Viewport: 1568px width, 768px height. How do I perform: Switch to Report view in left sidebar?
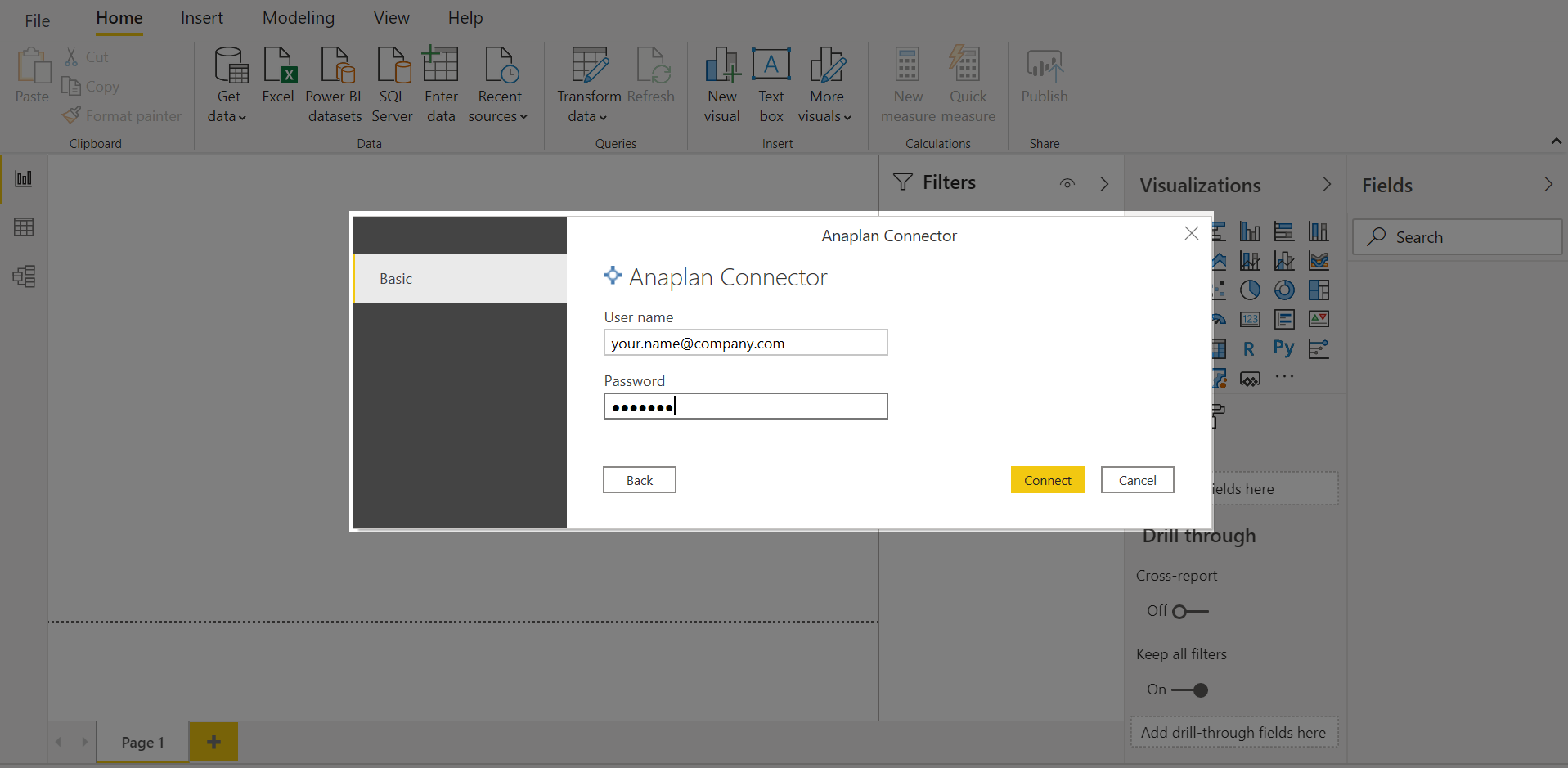click(24, 178)
